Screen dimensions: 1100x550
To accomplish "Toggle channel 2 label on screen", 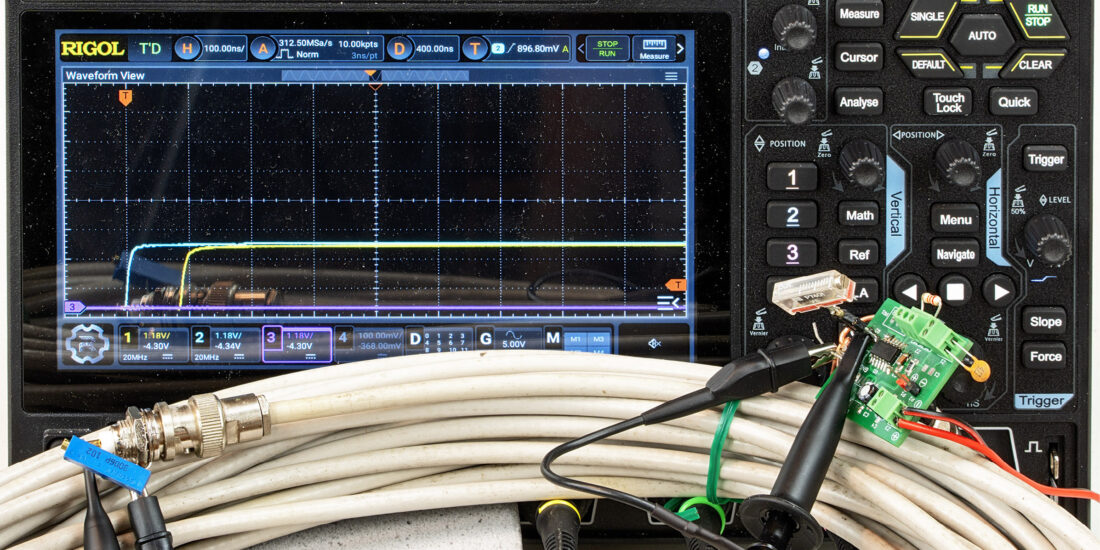I will [x=200, y=338].
